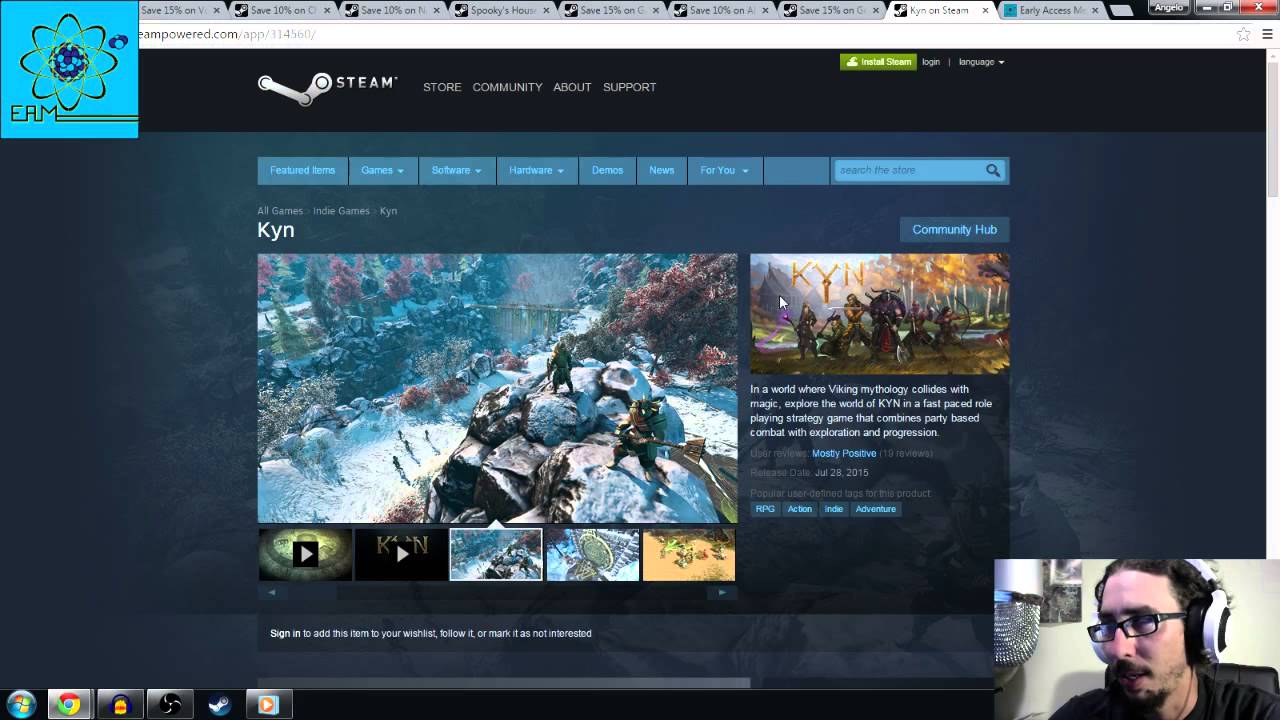Screen dimensions: 1280x720
Task: Open the Software dropdown menu
Action: 456,170
